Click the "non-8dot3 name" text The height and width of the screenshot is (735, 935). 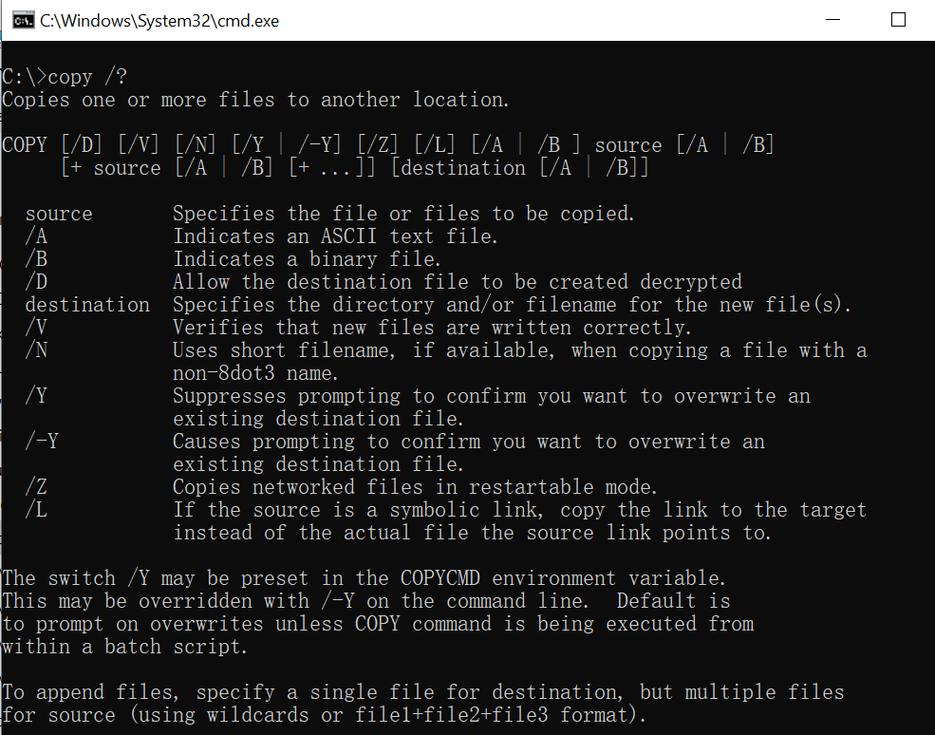[255, 373]
